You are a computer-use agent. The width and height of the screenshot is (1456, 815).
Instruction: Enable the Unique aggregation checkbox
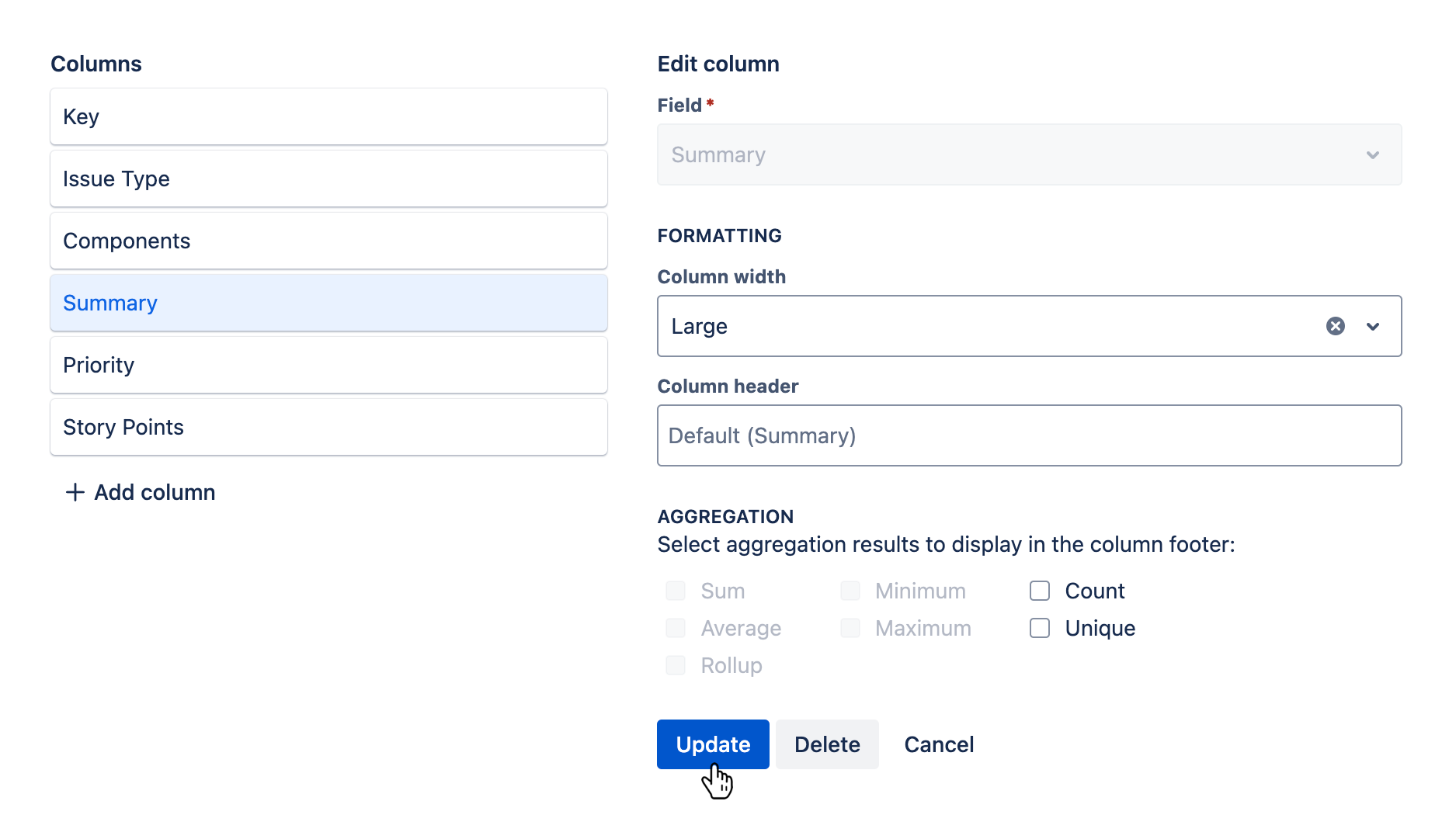point(1039,628)
